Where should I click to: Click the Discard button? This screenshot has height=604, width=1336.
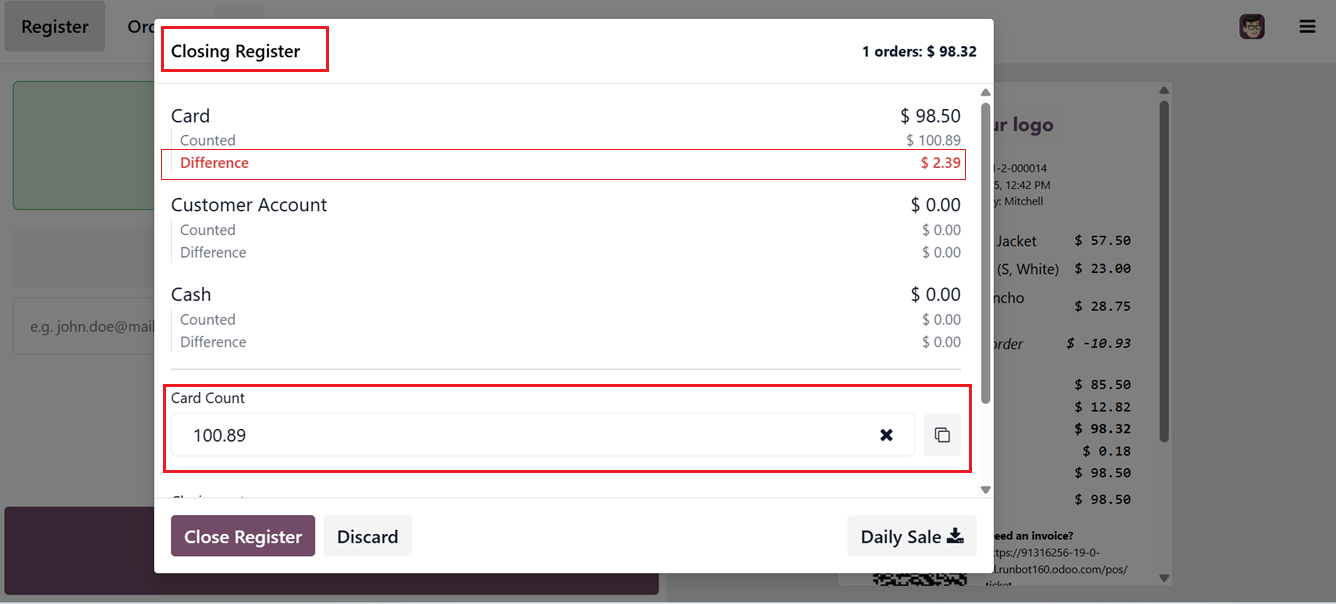[367, 536]
